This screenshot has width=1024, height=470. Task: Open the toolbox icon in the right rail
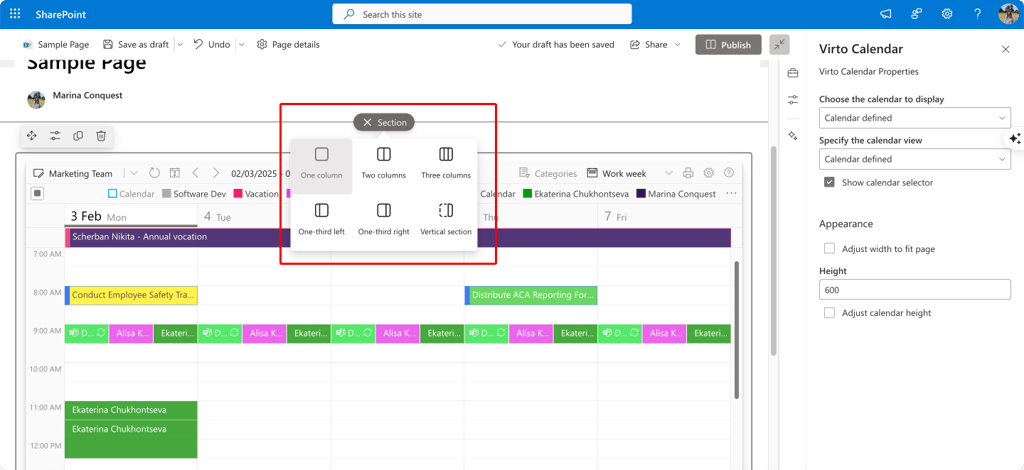coord(793,72)
